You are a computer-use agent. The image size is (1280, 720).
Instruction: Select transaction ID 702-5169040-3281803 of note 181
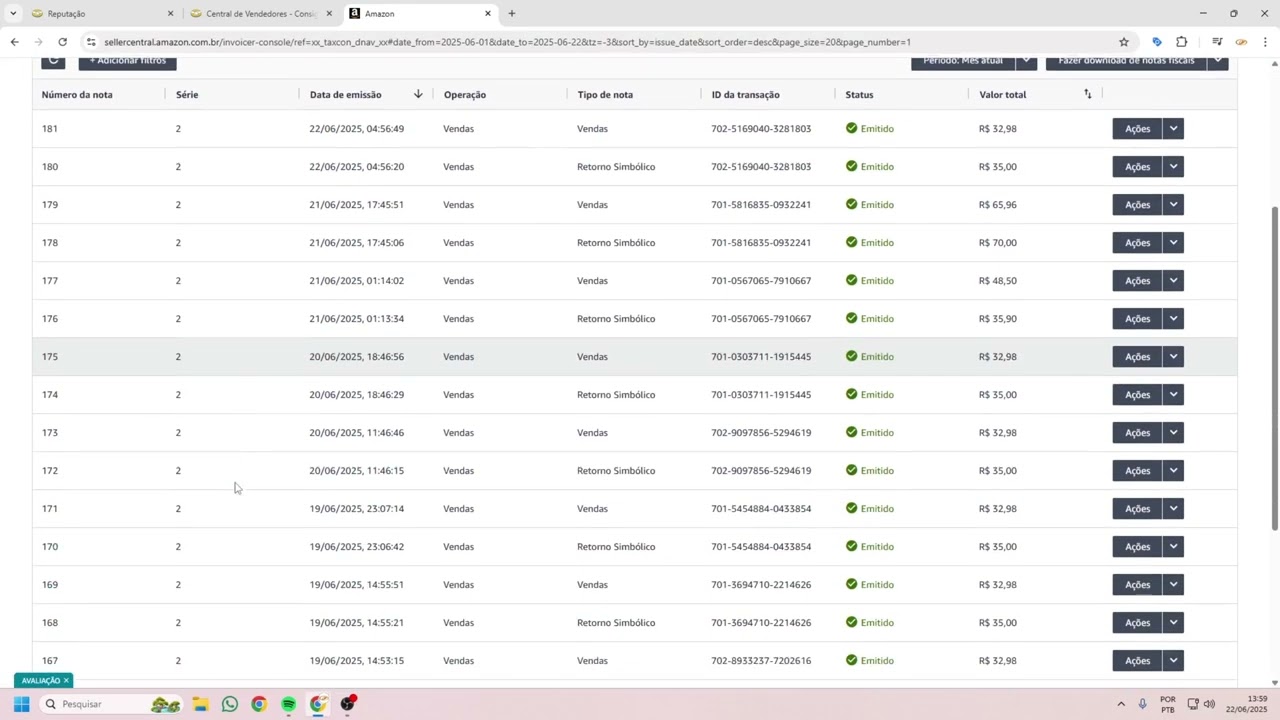pyautogui.click(x=761, y=129)
